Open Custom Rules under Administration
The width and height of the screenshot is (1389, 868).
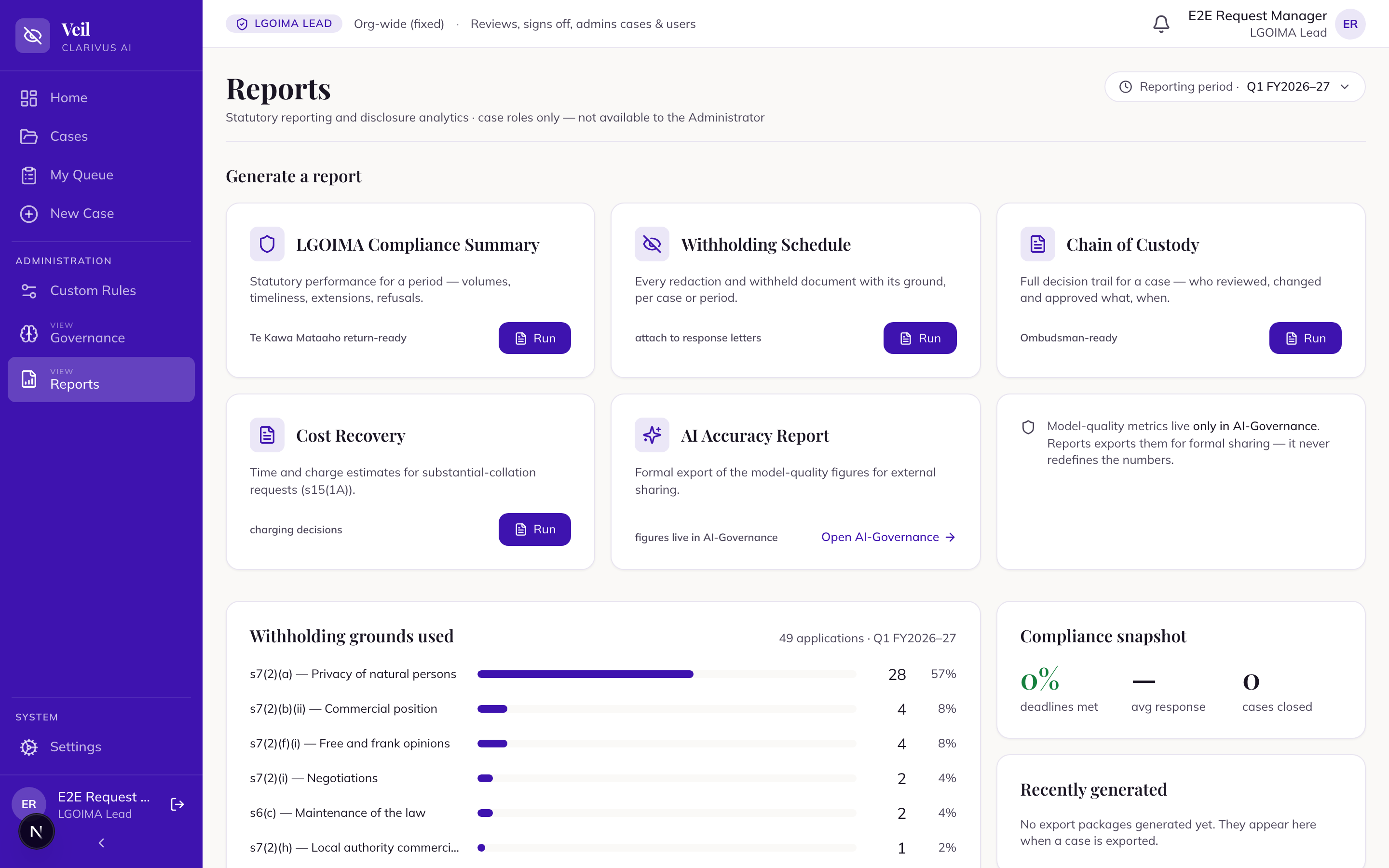coord(101,291)
